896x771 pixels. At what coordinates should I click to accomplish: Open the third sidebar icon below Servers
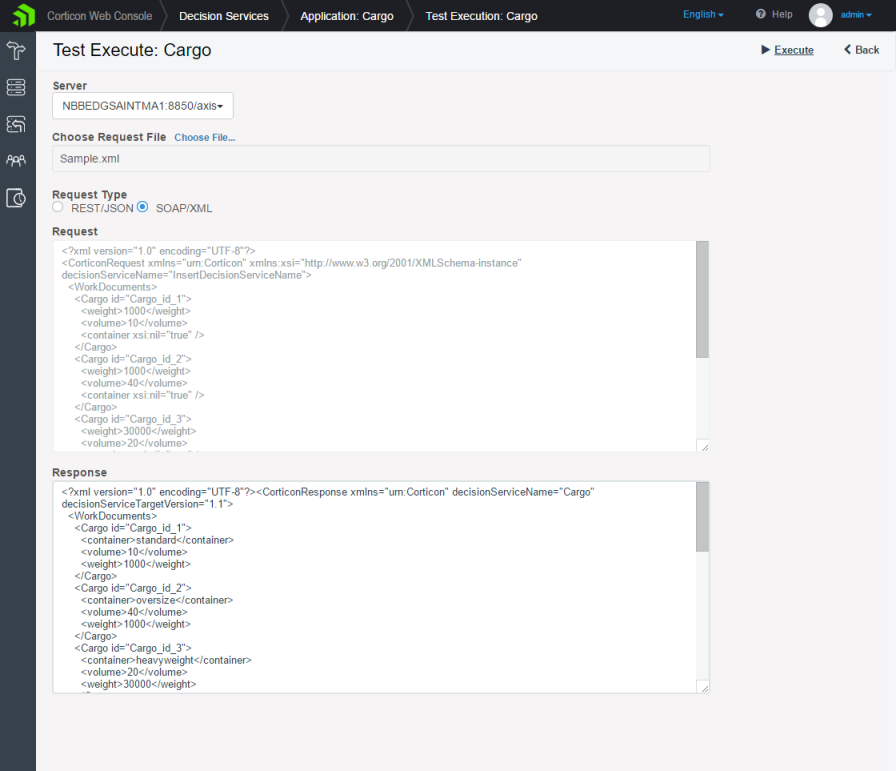(16, 124)
